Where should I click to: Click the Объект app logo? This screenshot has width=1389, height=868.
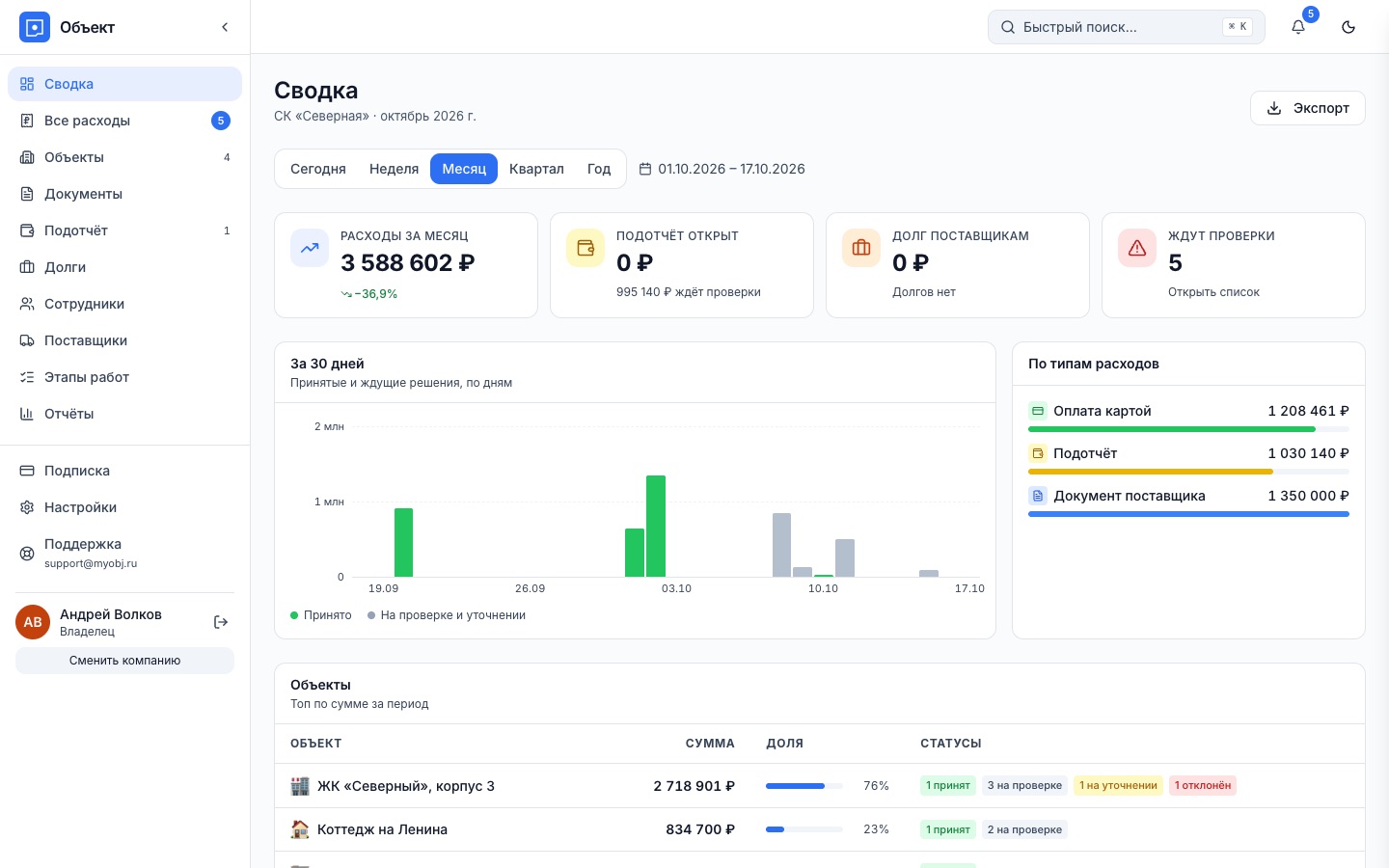click(35, 27)
